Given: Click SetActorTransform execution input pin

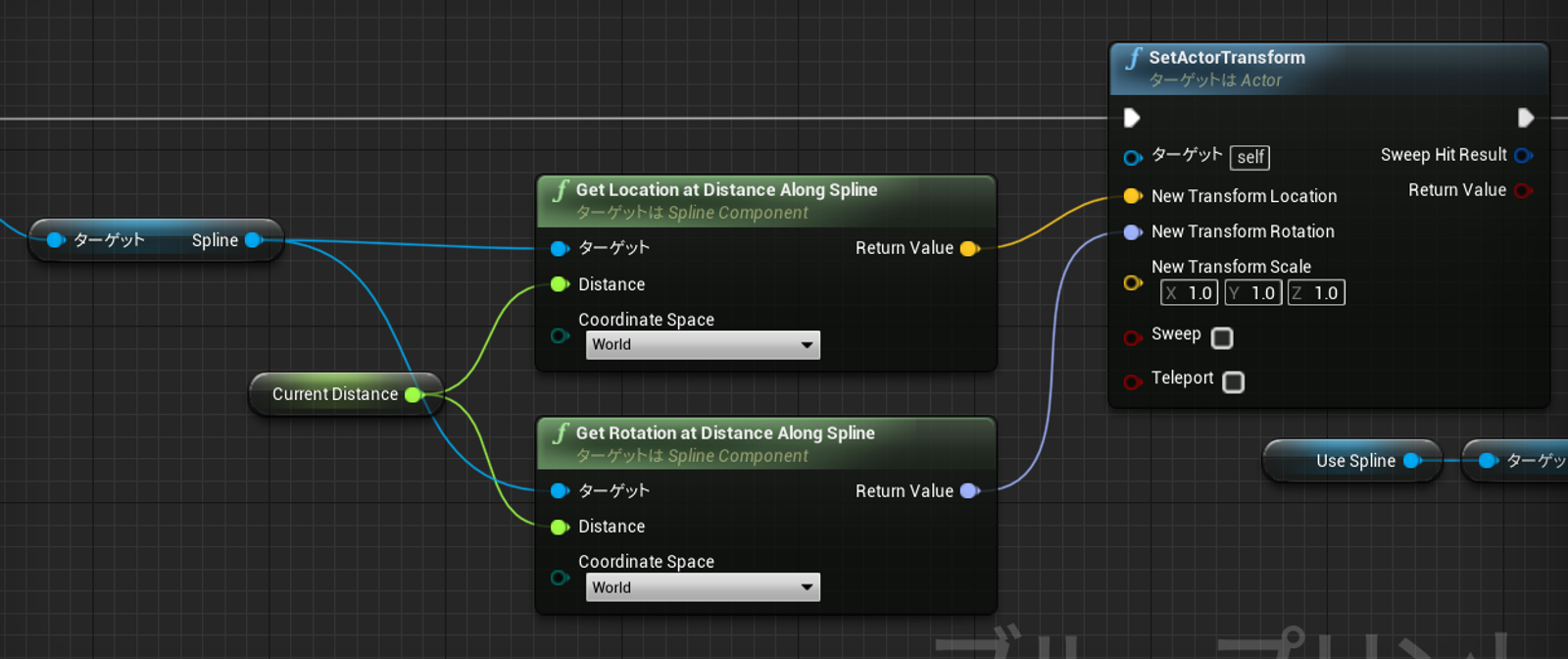Looking at the screenshot, I should (x=1131, y=118).
